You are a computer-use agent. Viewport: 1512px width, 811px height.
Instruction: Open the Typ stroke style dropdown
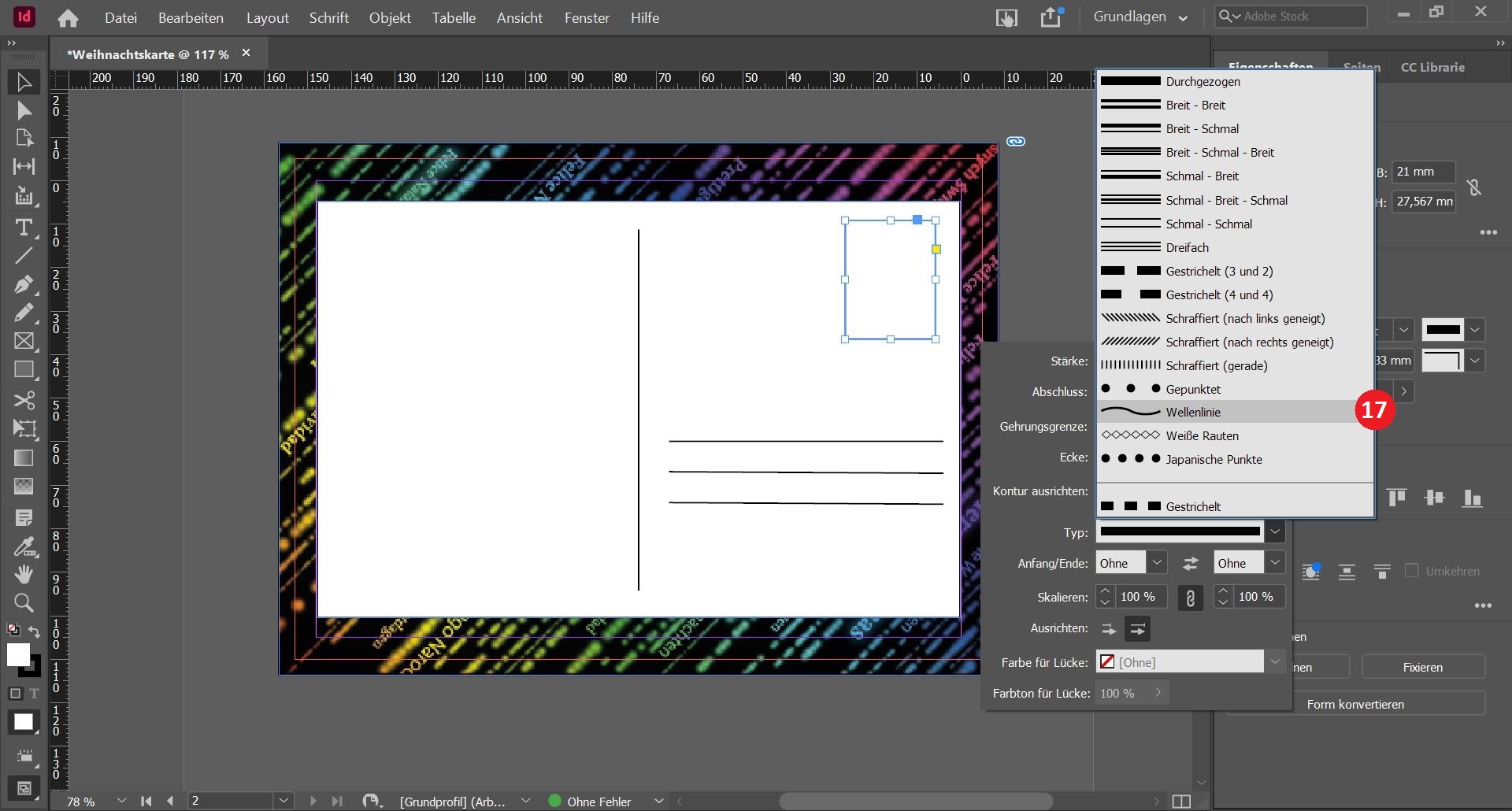pos(1274,532)
